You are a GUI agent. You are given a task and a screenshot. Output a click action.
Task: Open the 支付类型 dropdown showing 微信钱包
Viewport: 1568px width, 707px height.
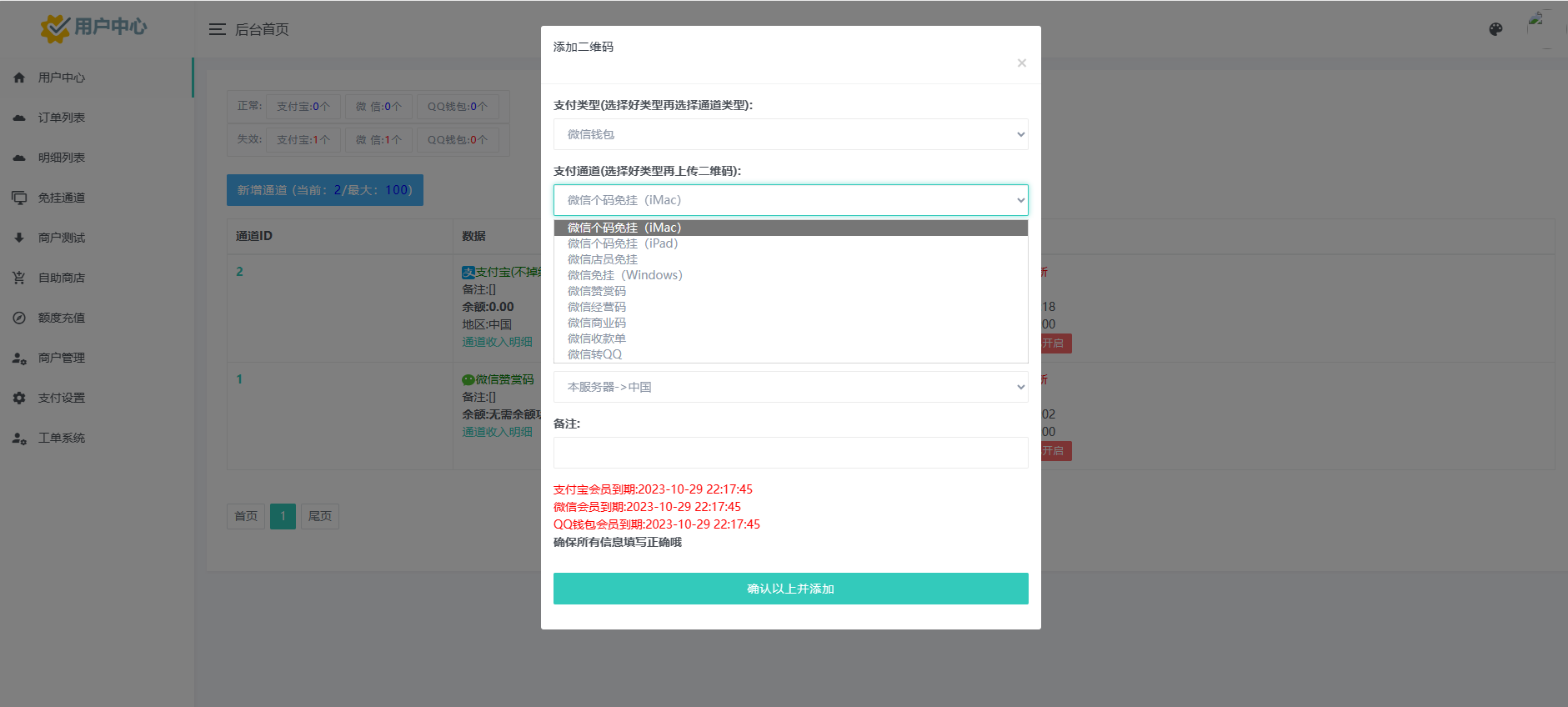pyautogui.click(x=790, y=134)
